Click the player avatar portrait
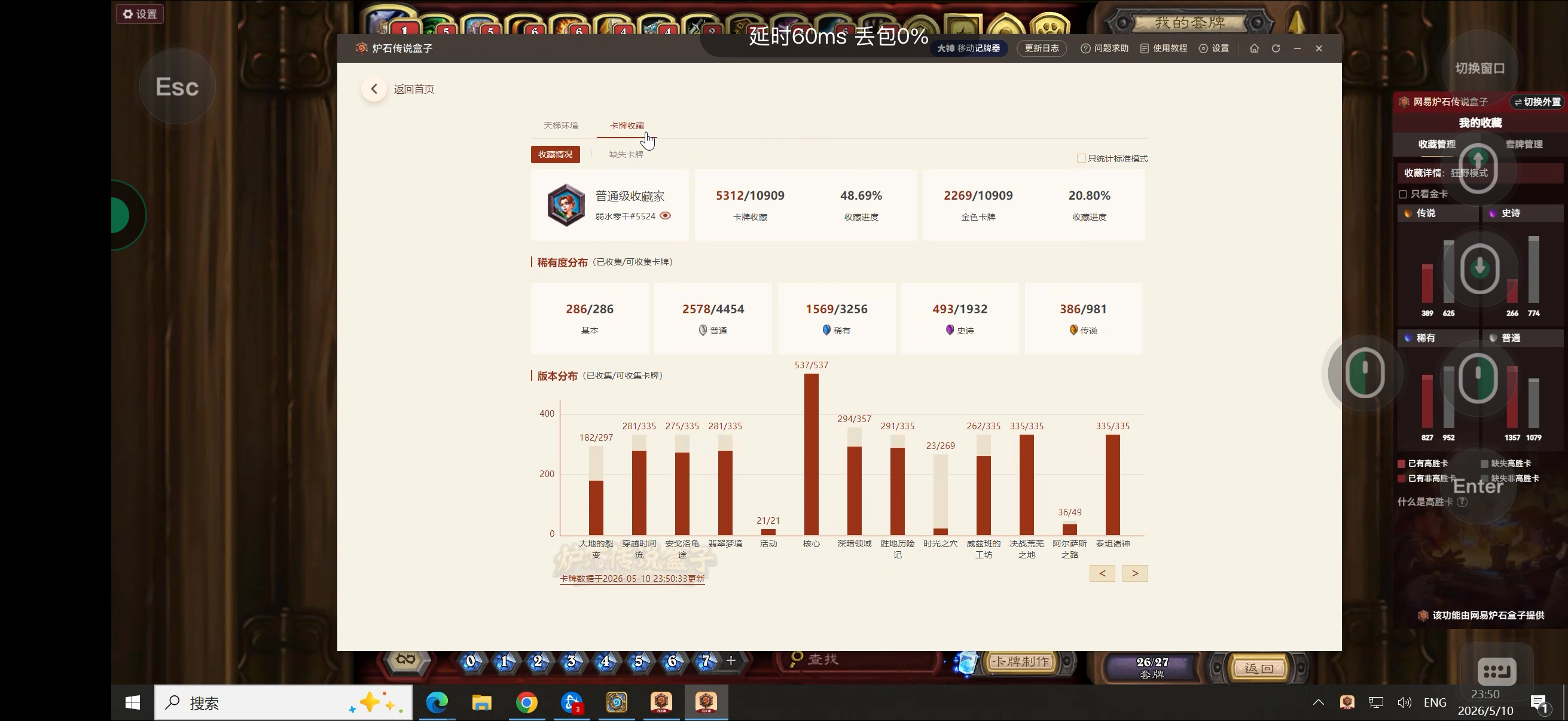This screenshot has height=721, width=1568. coord(566,205)
